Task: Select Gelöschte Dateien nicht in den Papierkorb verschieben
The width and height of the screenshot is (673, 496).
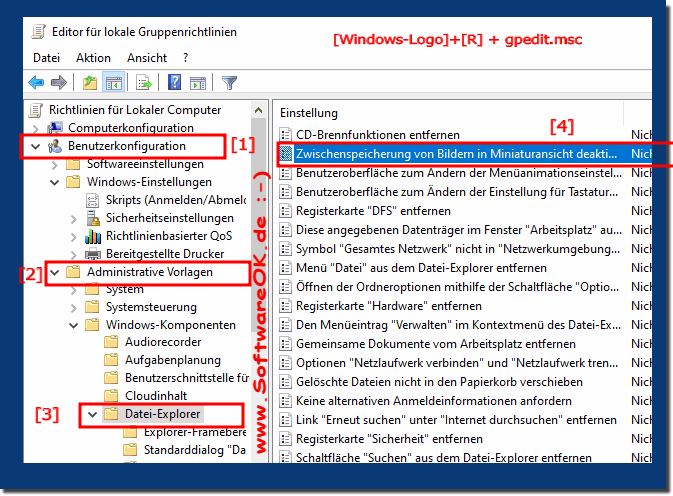Action: click(439, 382)
